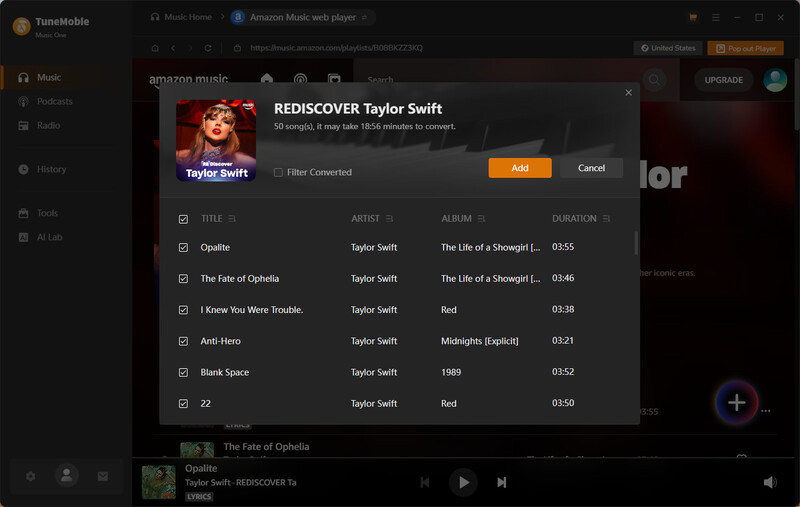
Task: Go back with the browser back arrow
Action: [173, 48]
